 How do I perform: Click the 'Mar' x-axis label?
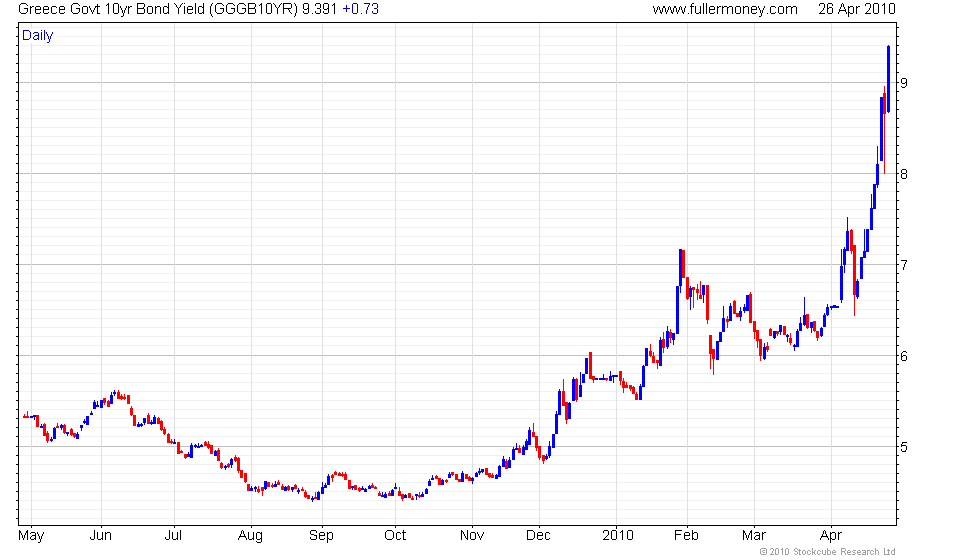click(x=754, y=536)
